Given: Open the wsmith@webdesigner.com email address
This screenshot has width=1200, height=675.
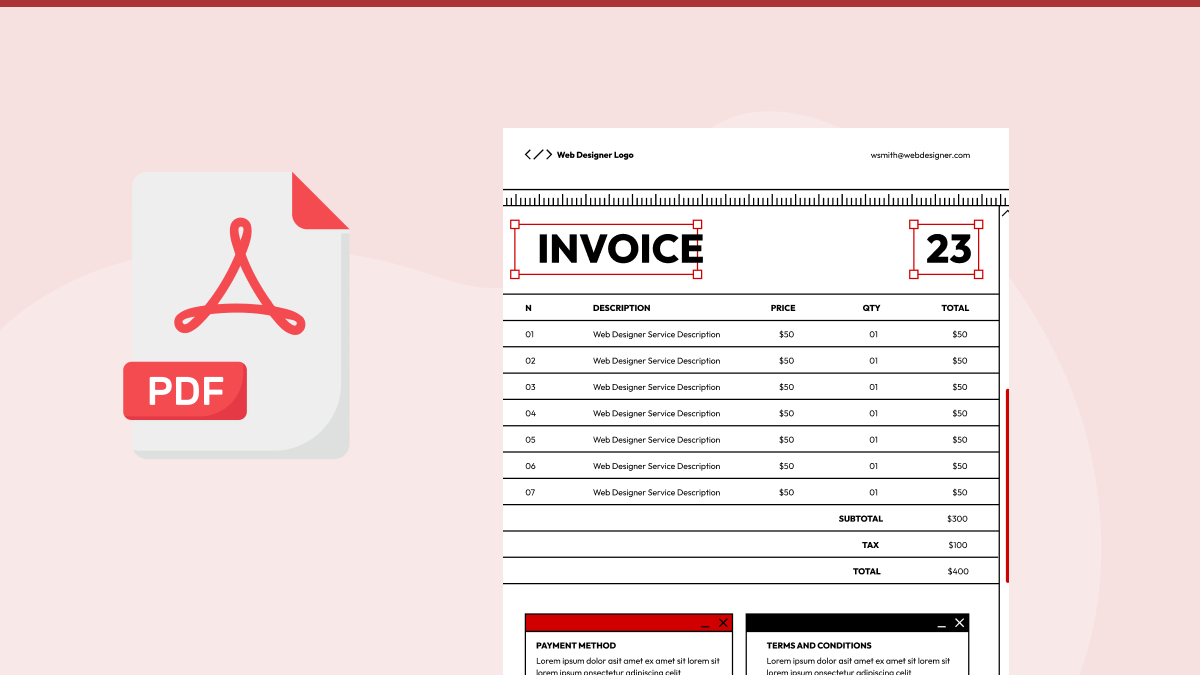Looking at the screenshot, I should pos(920,155).
